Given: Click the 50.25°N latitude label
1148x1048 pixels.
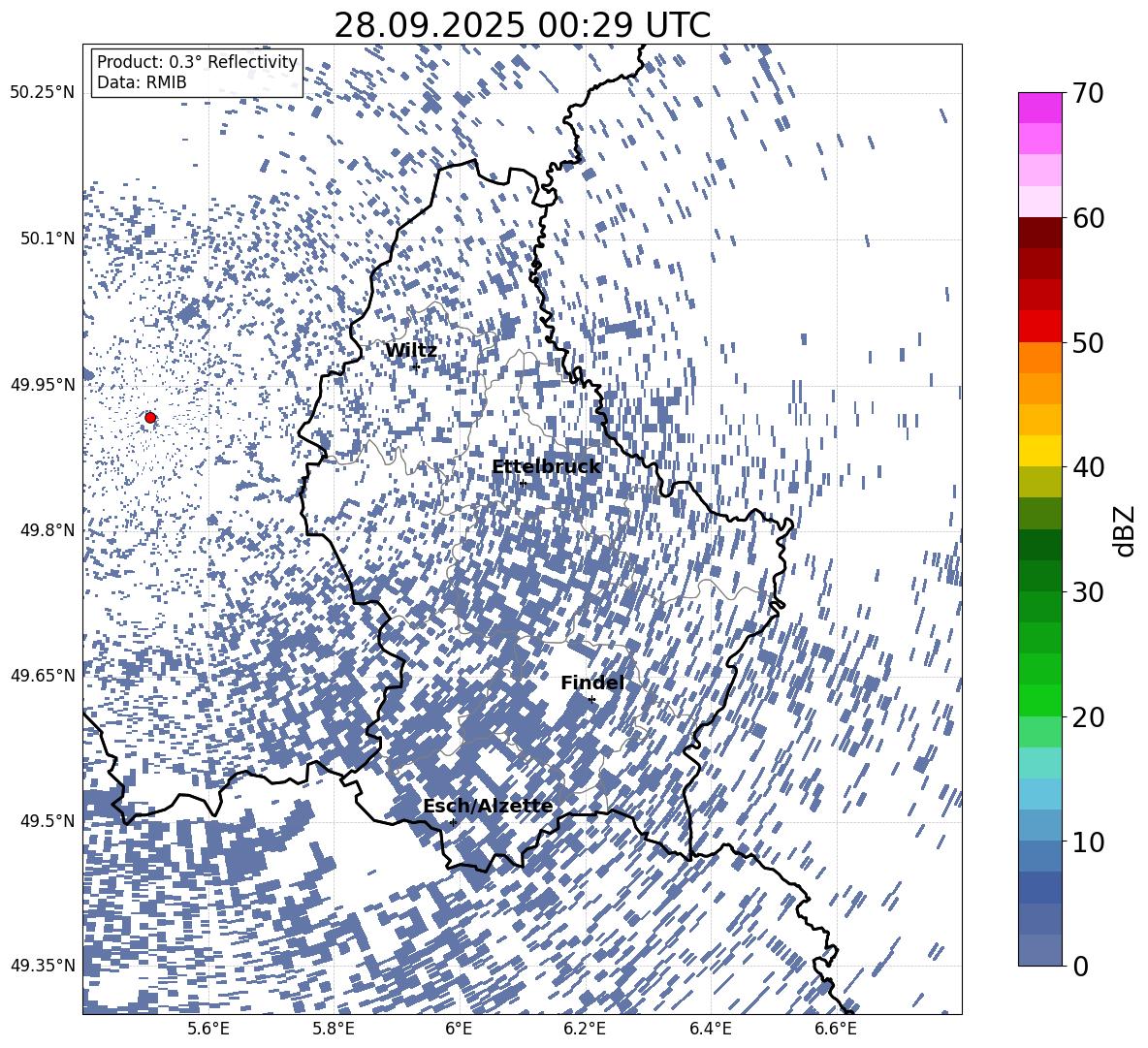Looking at the screenshot, I should [x=43, y=93].
